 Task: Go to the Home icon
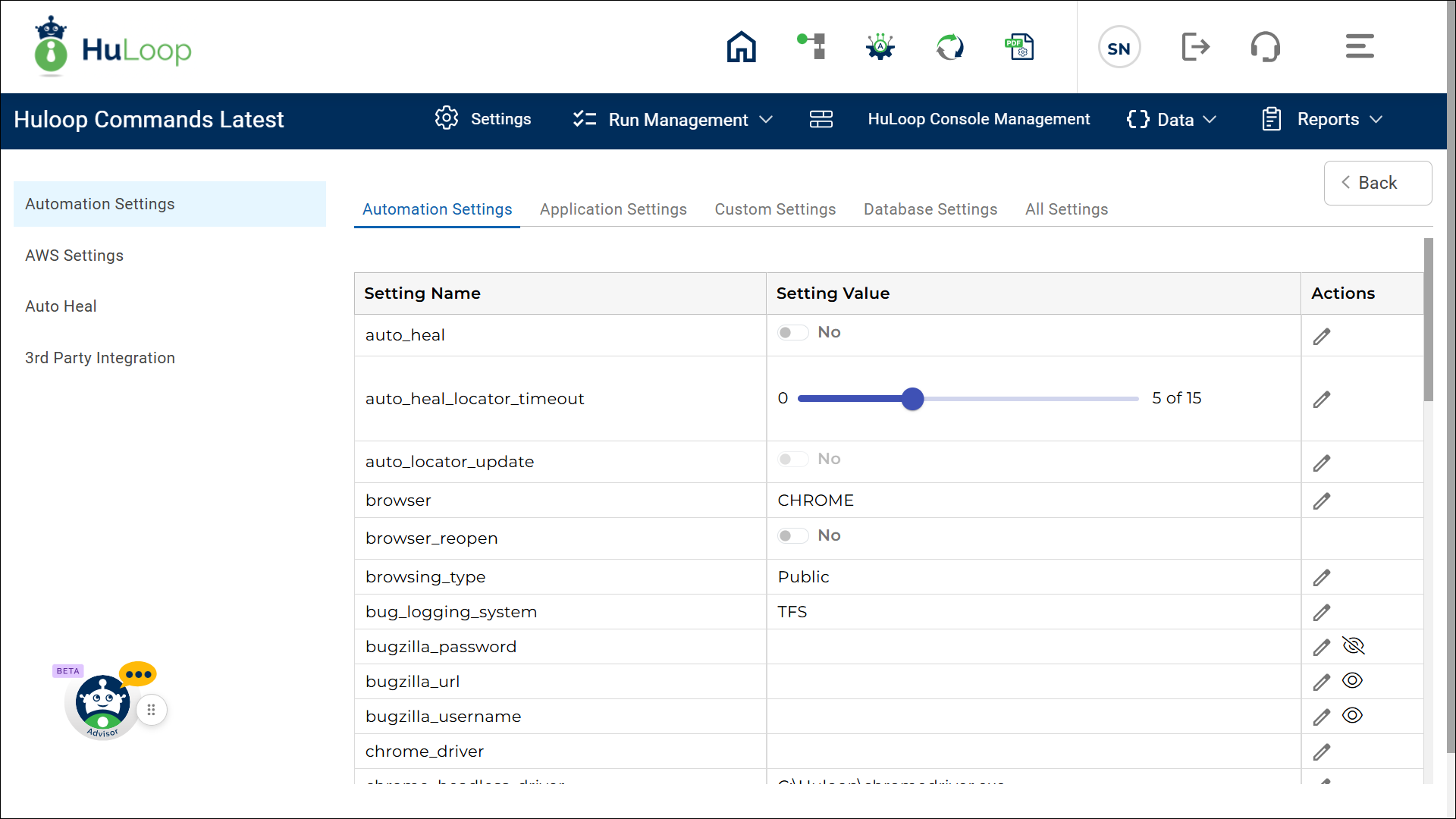(x=741, y=47)
